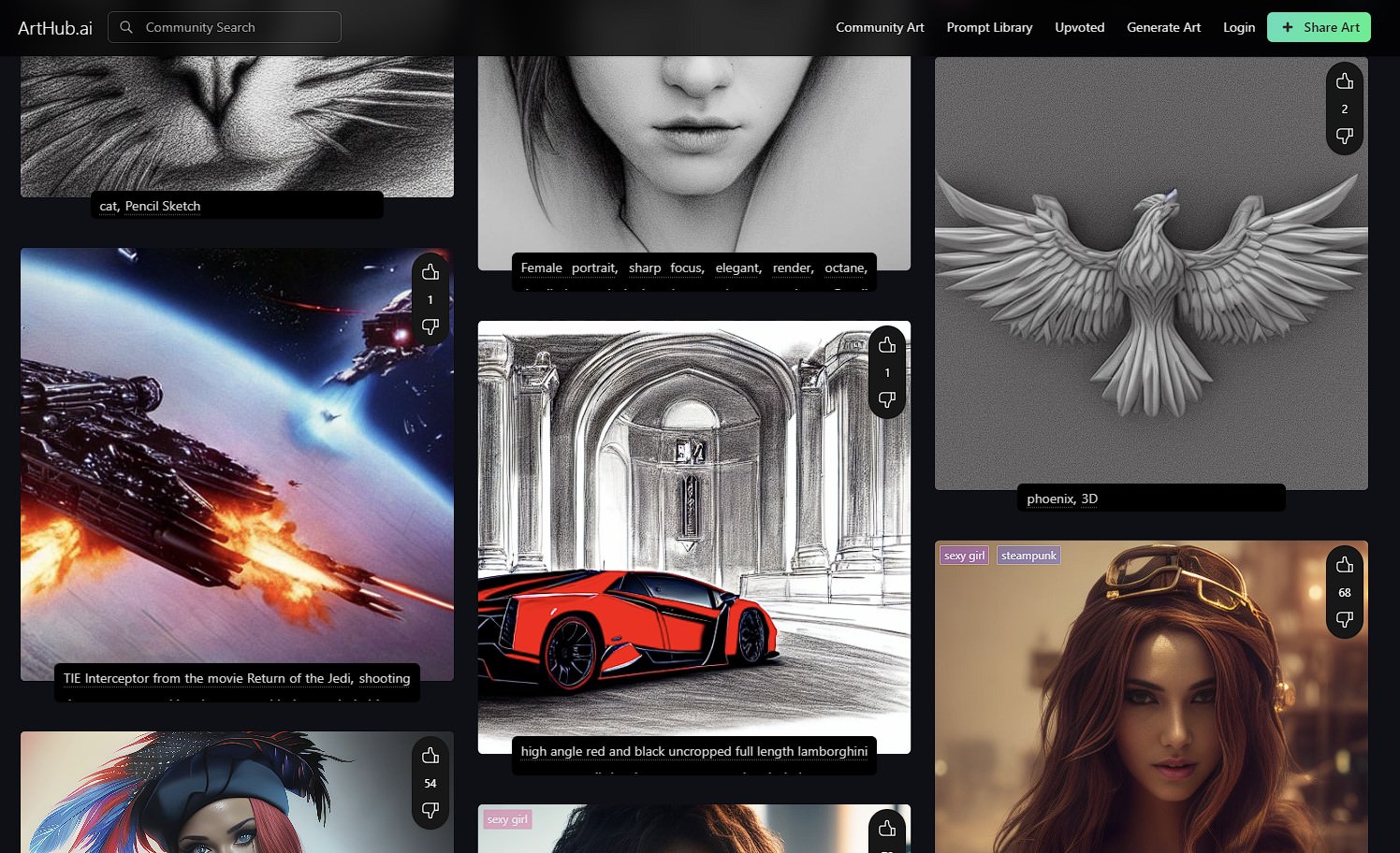This screenshot has height=853, width=1400.
Task: Click the Login link
Action: point(1239,27)
